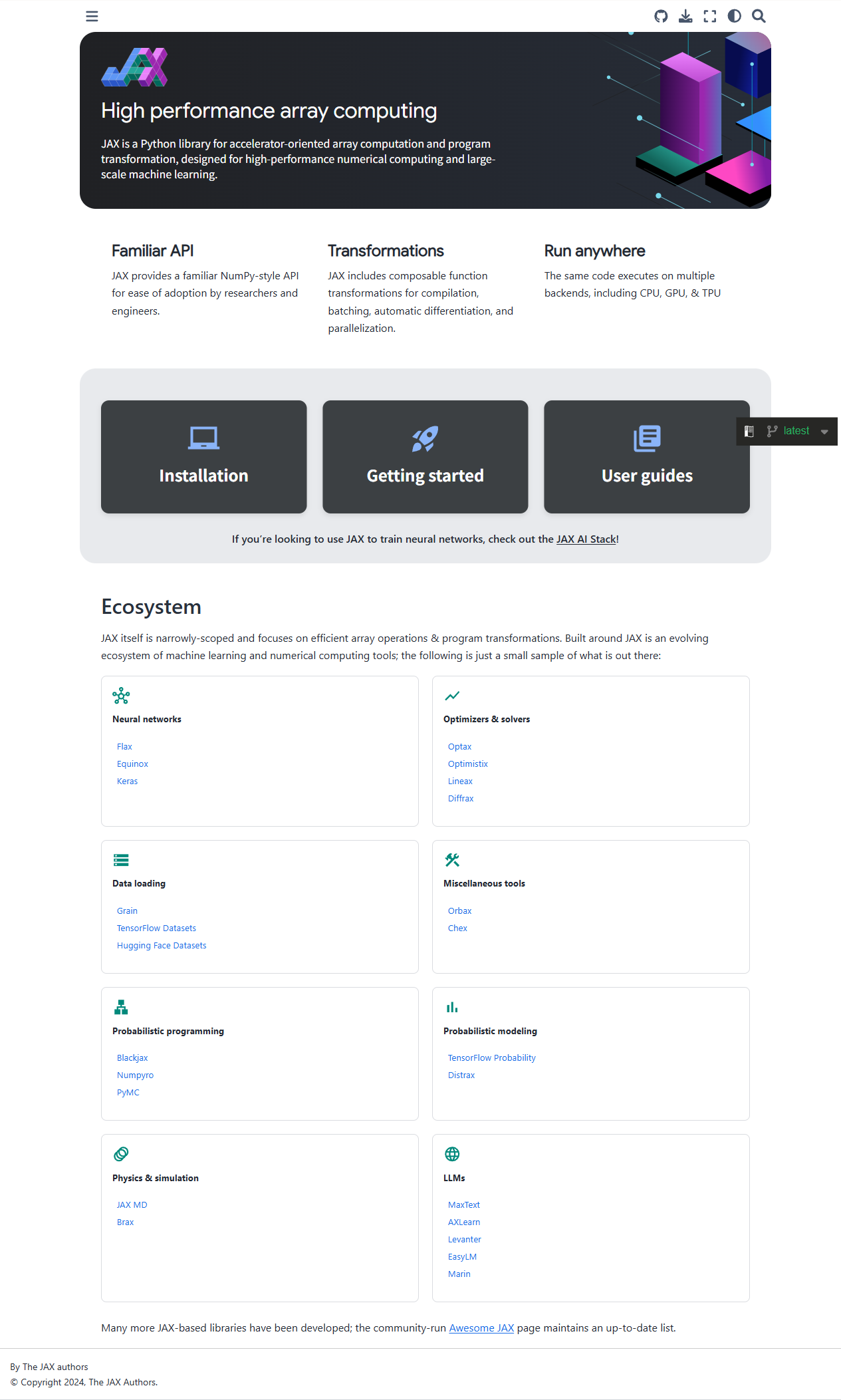The height and width of the screenshot is (1400, 841).
Task: Click the Read the Docs book icon
Action: [749, 431]
